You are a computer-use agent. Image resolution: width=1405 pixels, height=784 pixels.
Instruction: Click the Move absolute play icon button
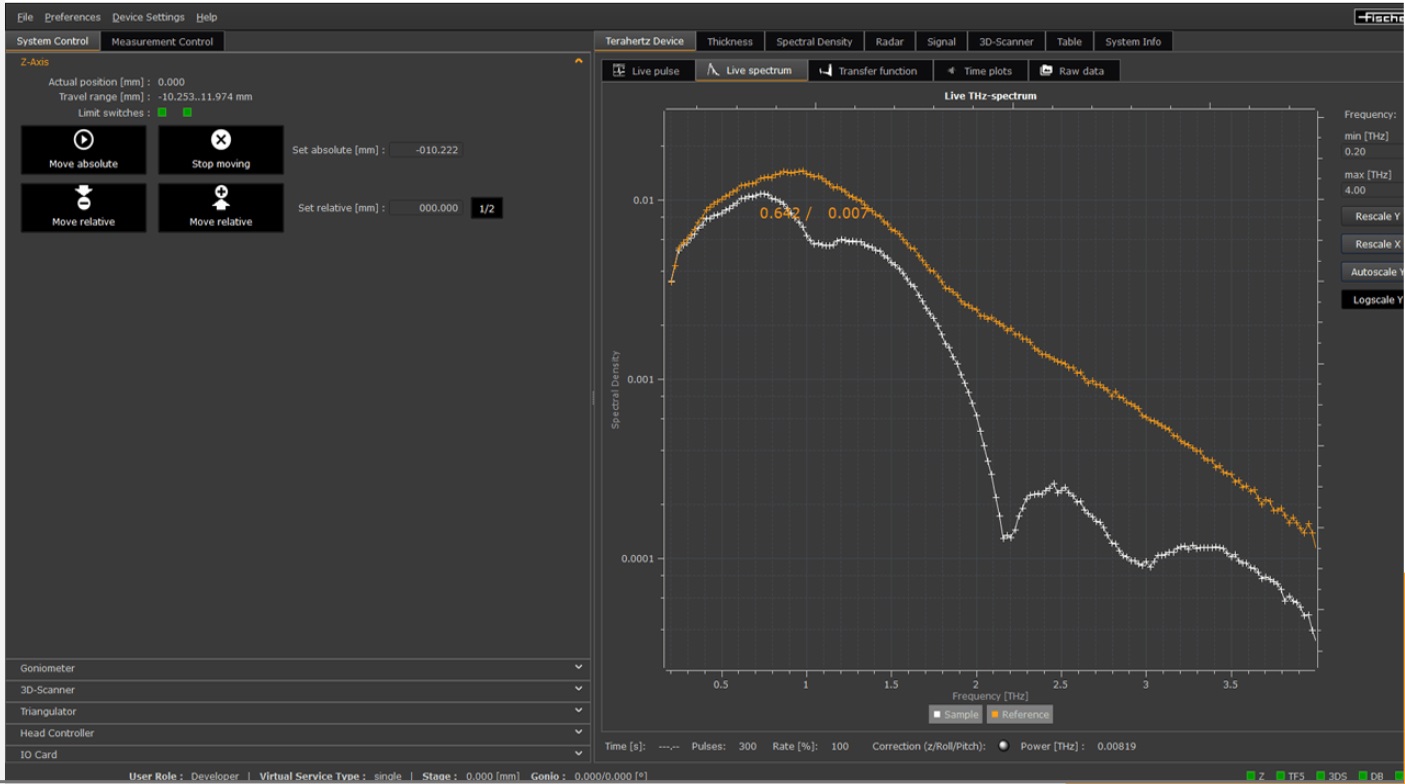click(83, 150)
